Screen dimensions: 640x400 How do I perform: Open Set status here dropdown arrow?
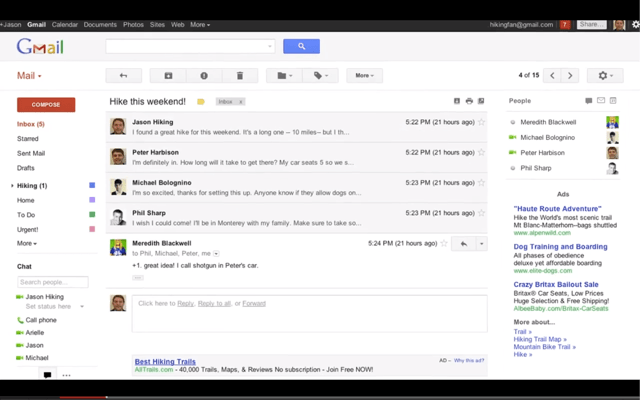click(x=82, y=307)
